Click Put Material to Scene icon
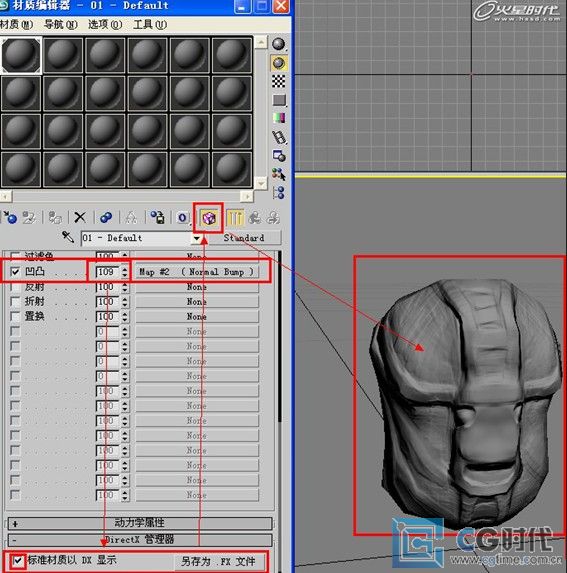 [x=29, y=217]
